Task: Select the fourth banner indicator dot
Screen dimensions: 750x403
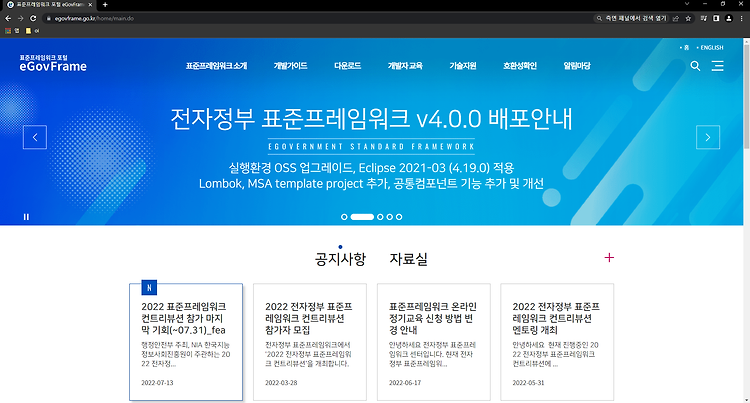Action: click(x=389, y=217)
